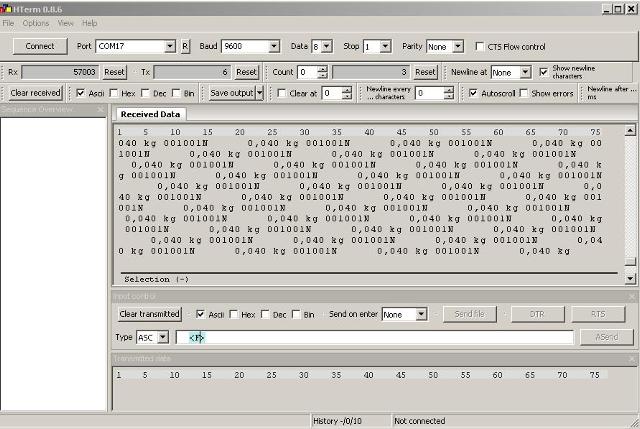Enable the Clear at checkbox

click(x=281, y=93)
